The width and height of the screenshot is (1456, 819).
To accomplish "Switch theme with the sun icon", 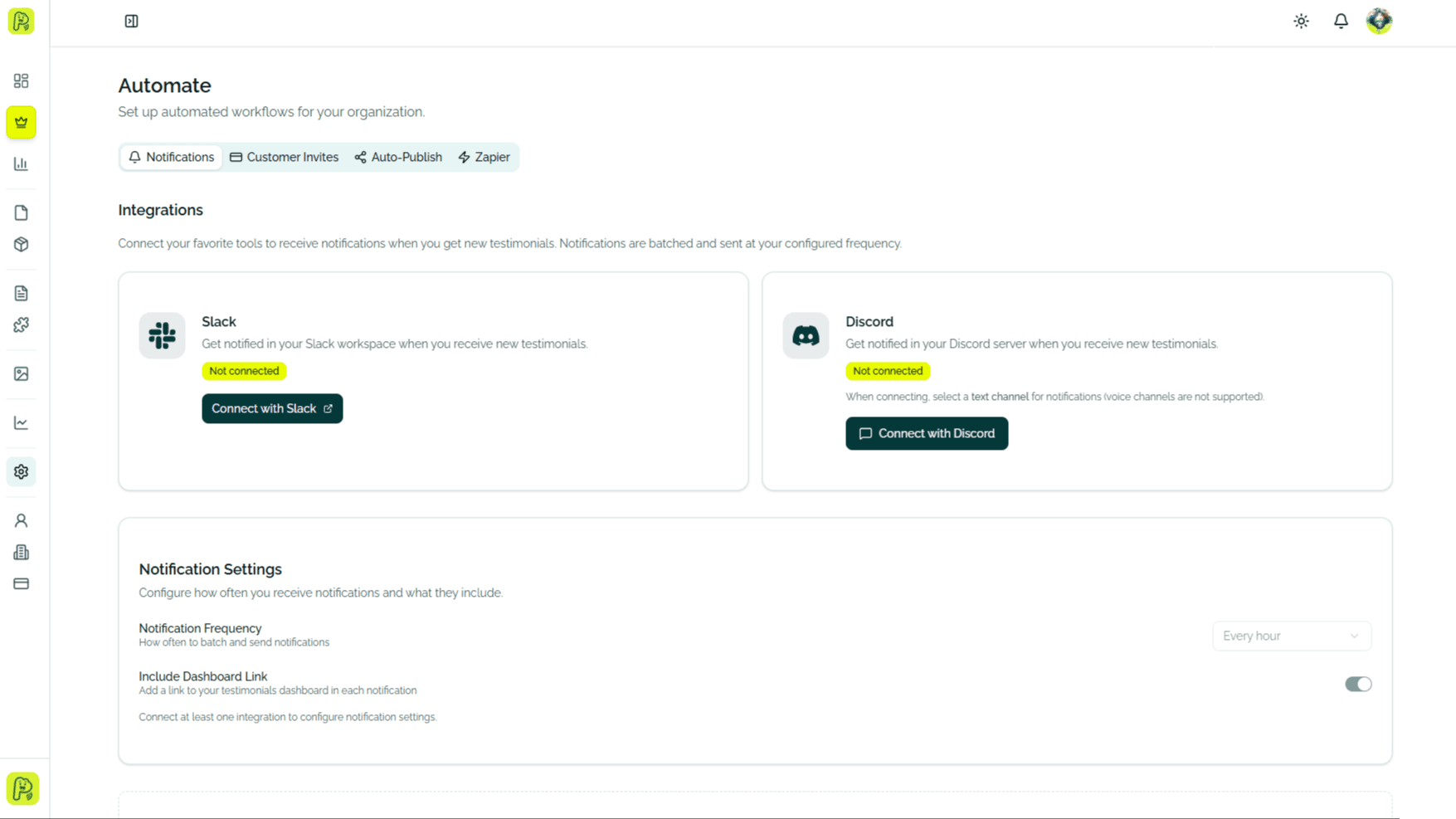I will tap(1301, 22).
